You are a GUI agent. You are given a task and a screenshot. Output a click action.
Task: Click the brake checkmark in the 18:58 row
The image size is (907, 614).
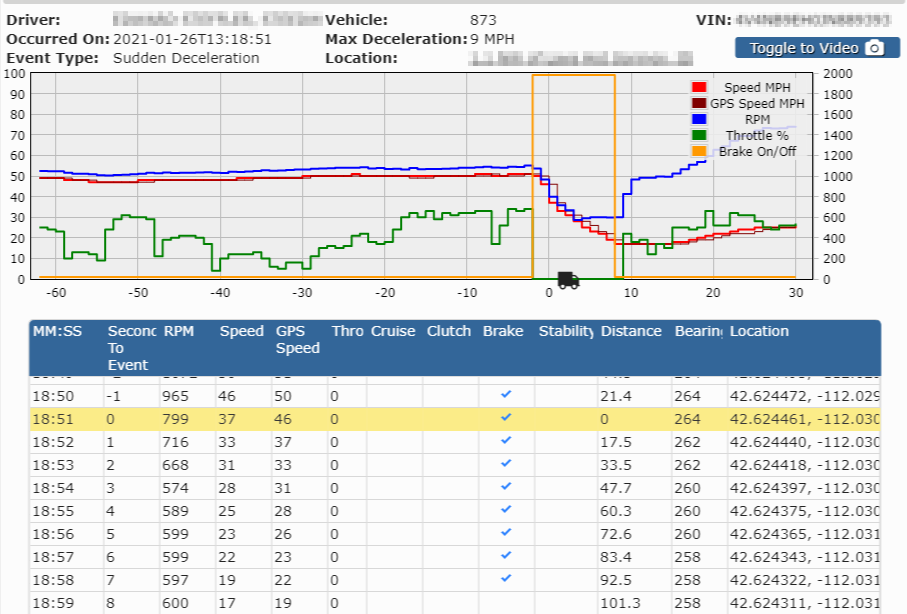(x=506, y=578)
